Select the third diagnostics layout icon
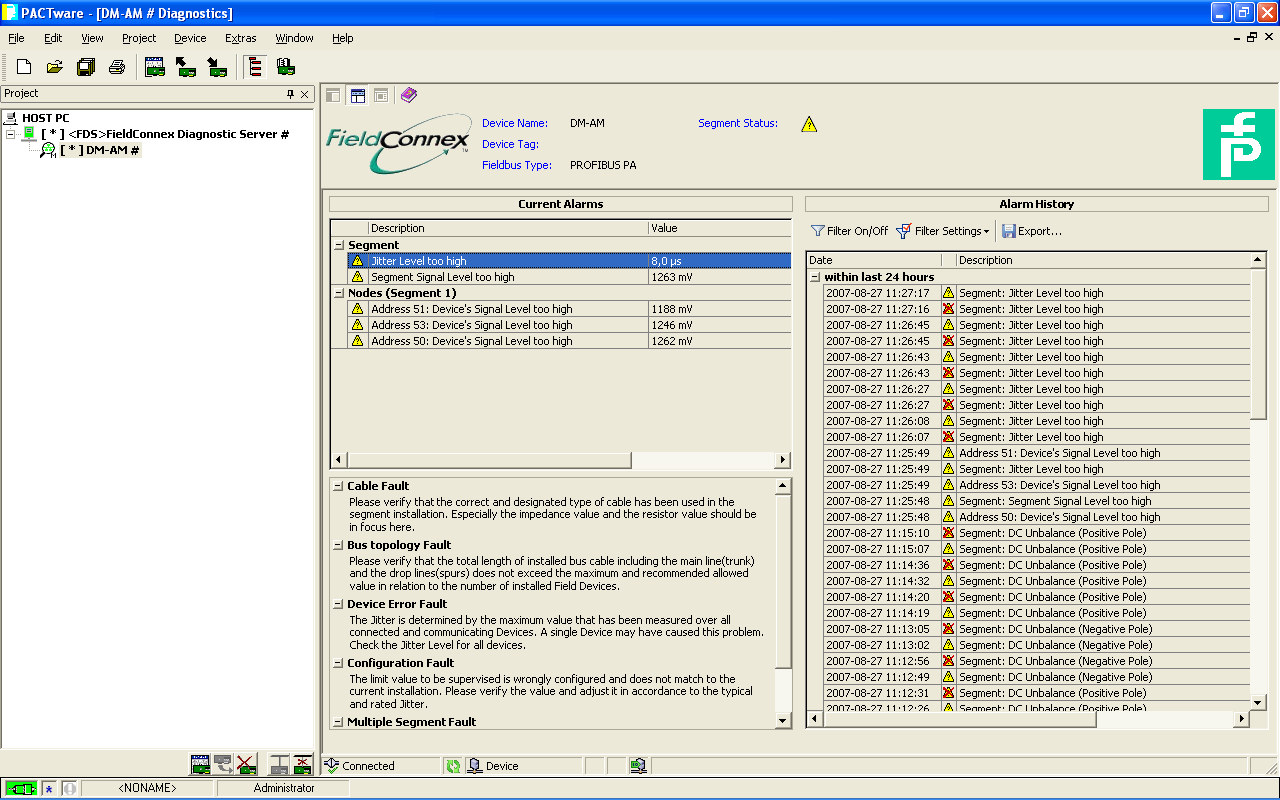Viewport: 1280px width, 800px height. [x=381, y=95]
